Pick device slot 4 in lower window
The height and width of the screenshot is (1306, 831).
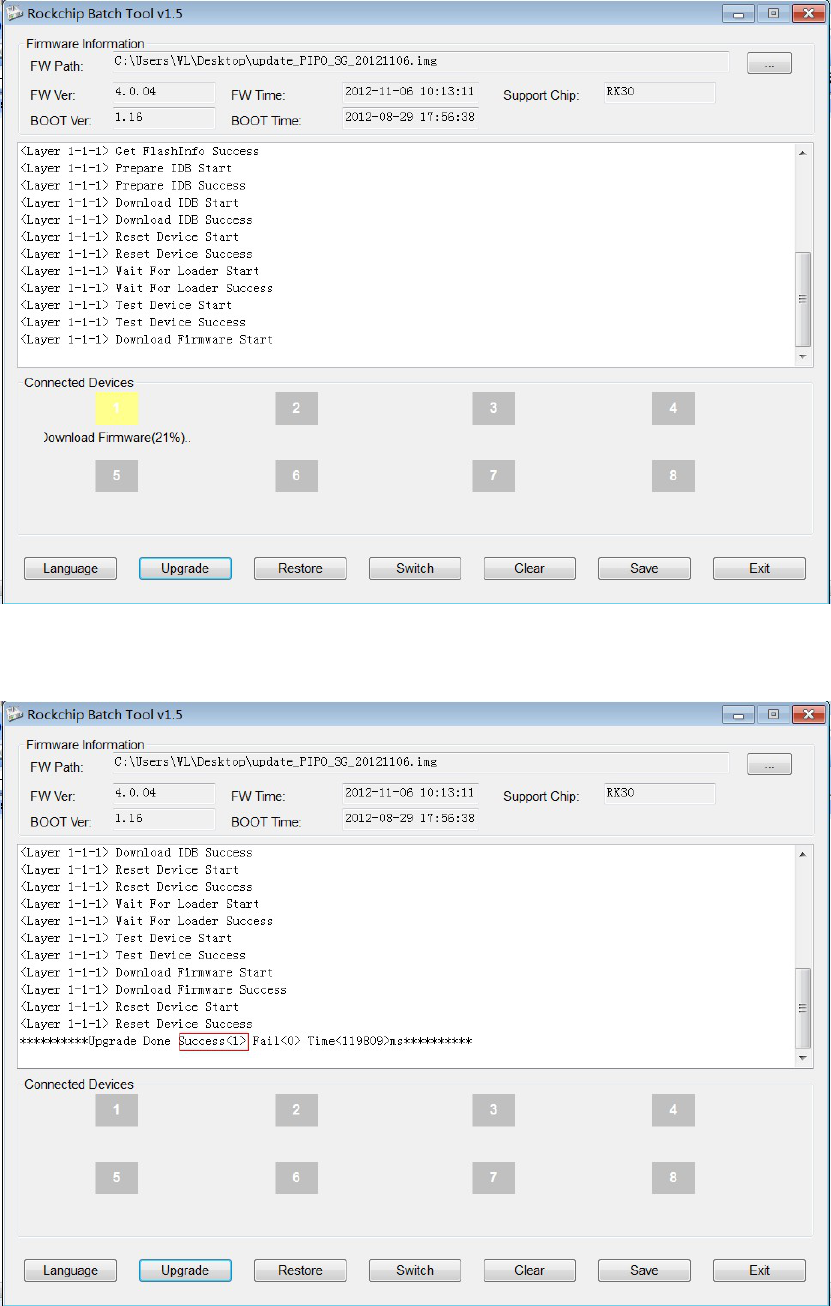pos(673,1110)
